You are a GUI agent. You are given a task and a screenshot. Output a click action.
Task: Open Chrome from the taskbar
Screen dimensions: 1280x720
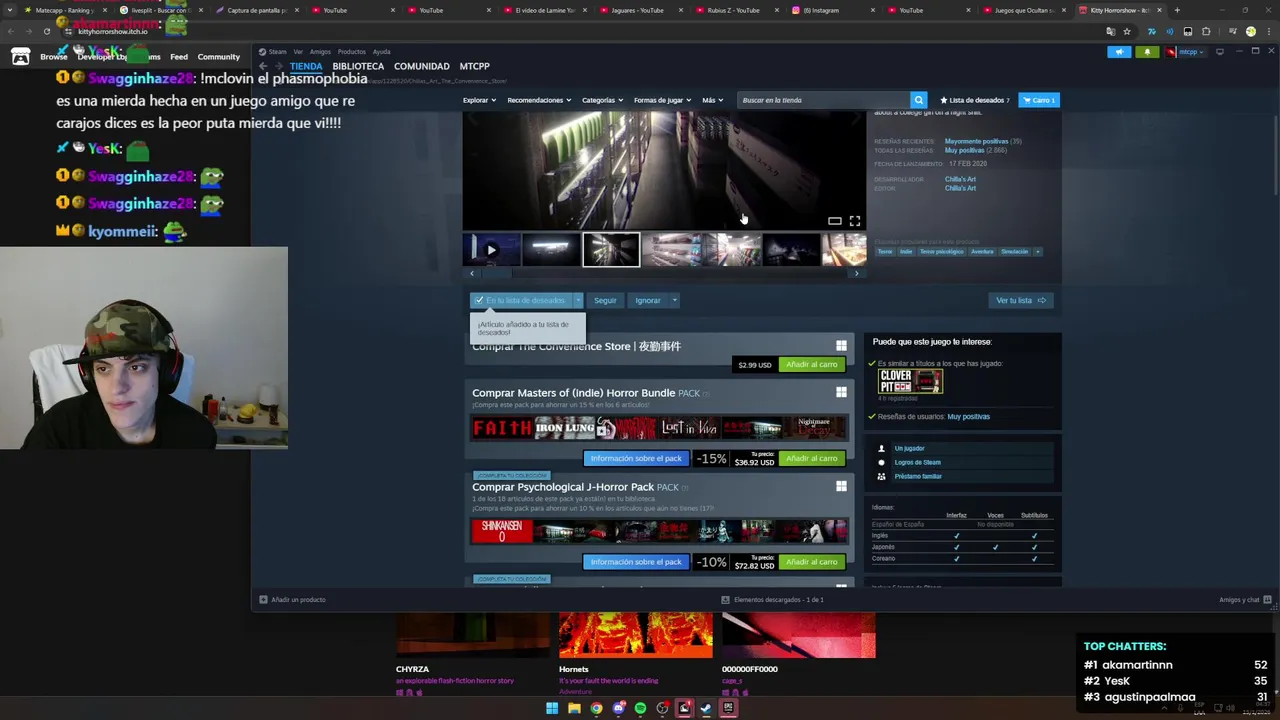(x=596, y=708)
